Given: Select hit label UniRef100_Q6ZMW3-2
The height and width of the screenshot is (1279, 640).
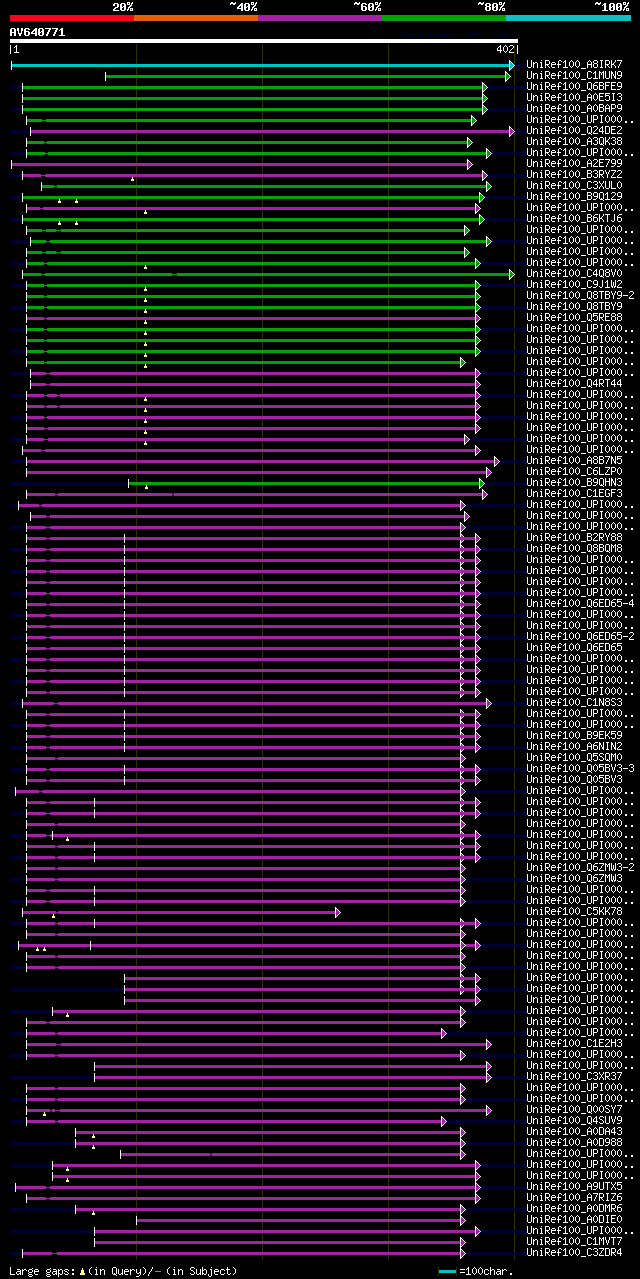Looking at the screenshot, I should click(580, 868).
